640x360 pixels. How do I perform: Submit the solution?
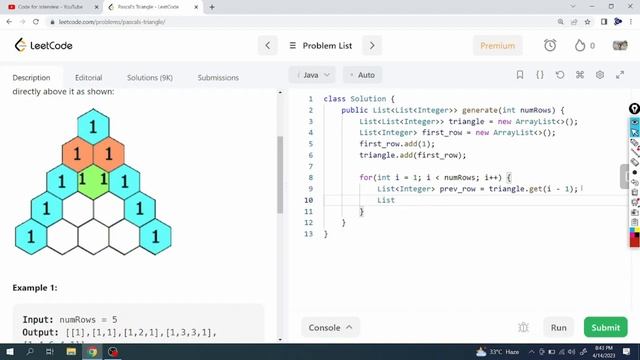[605, 327]
